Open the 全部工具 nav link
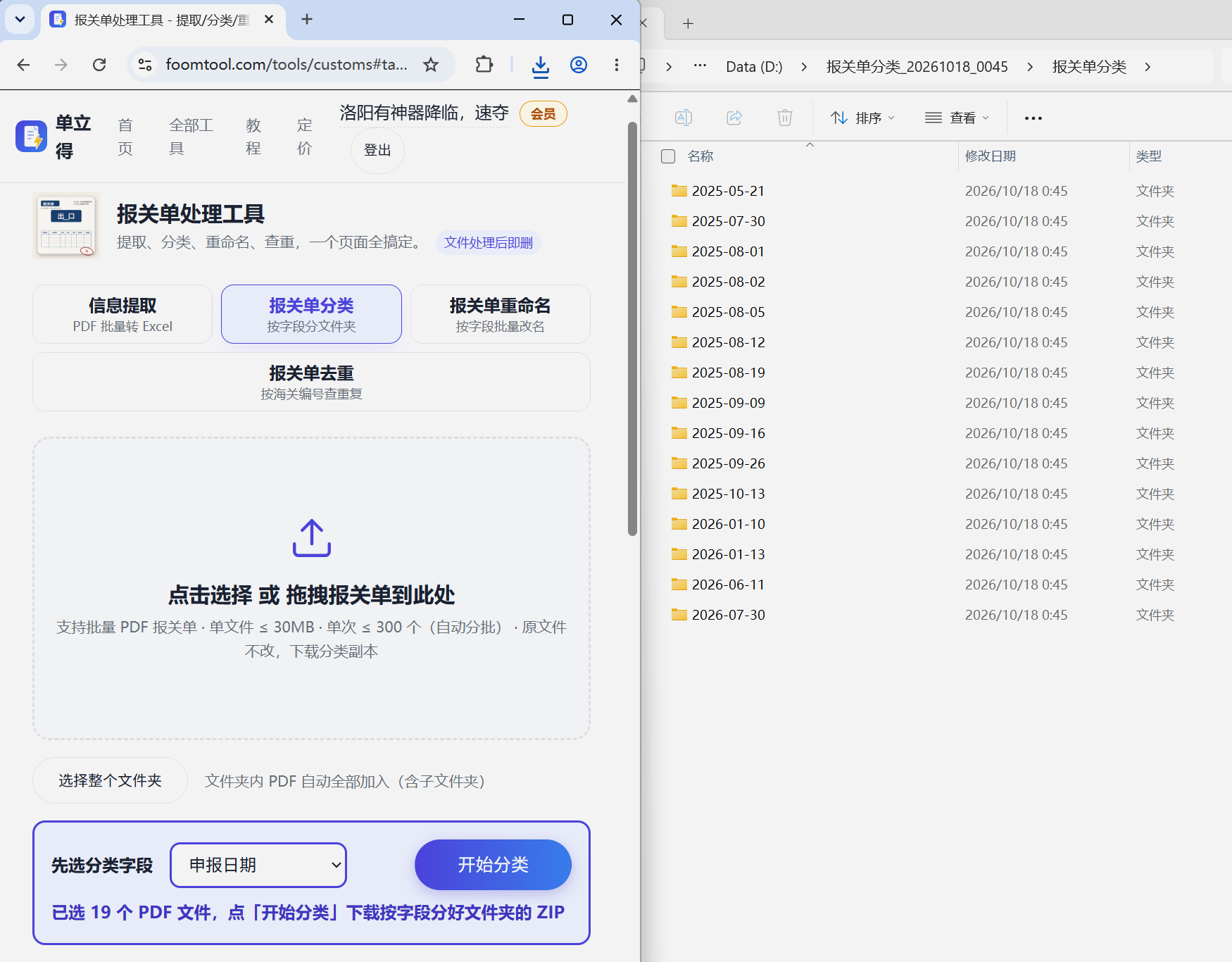This screenshot has height=962, width=1232. tap(191, 137)
